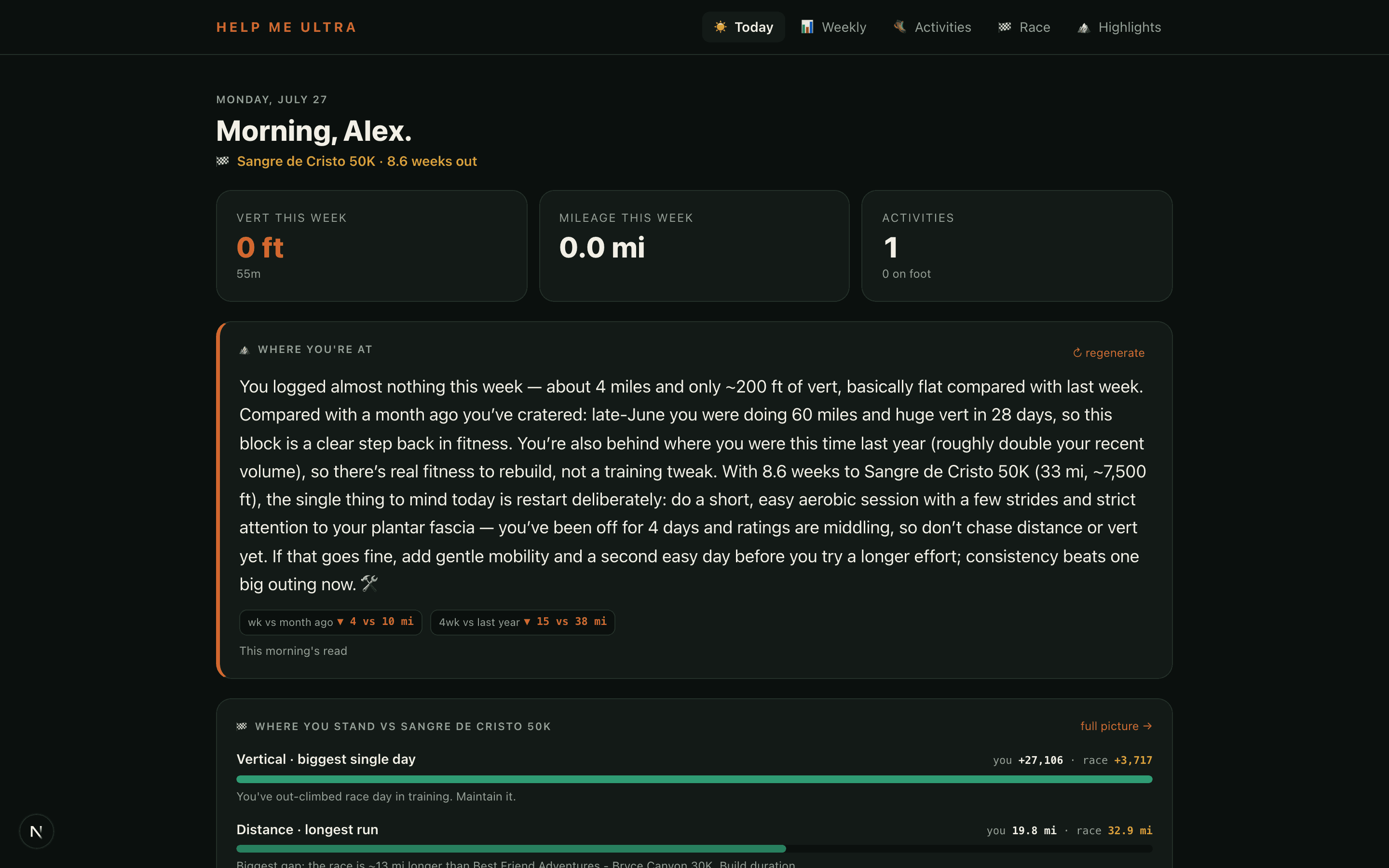Select the wk vs month ago chip

coord(330,622)
